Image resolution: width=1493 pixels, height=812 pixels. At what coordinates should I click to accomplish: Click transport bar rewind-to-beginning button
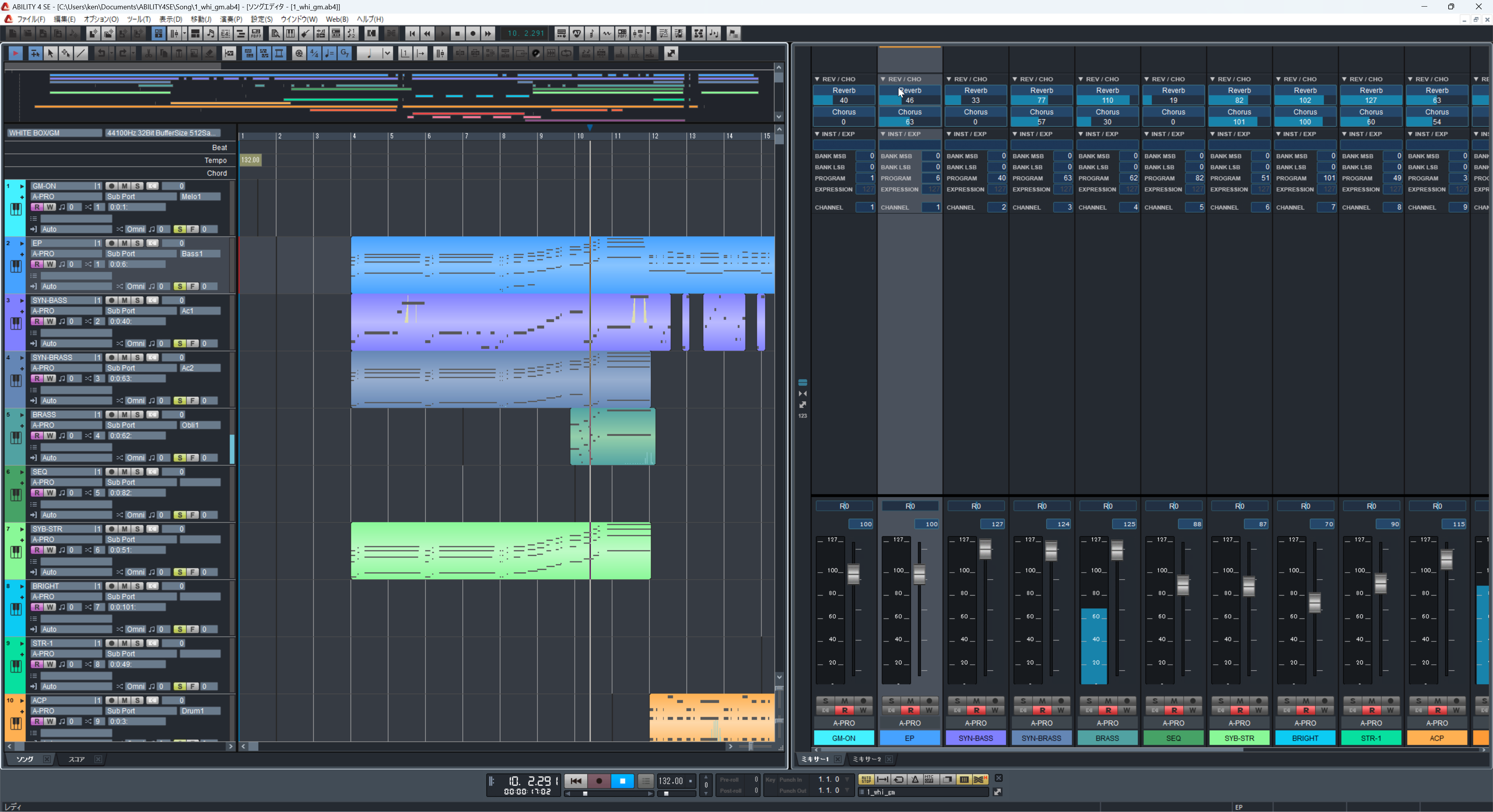[x=575, y=781]
